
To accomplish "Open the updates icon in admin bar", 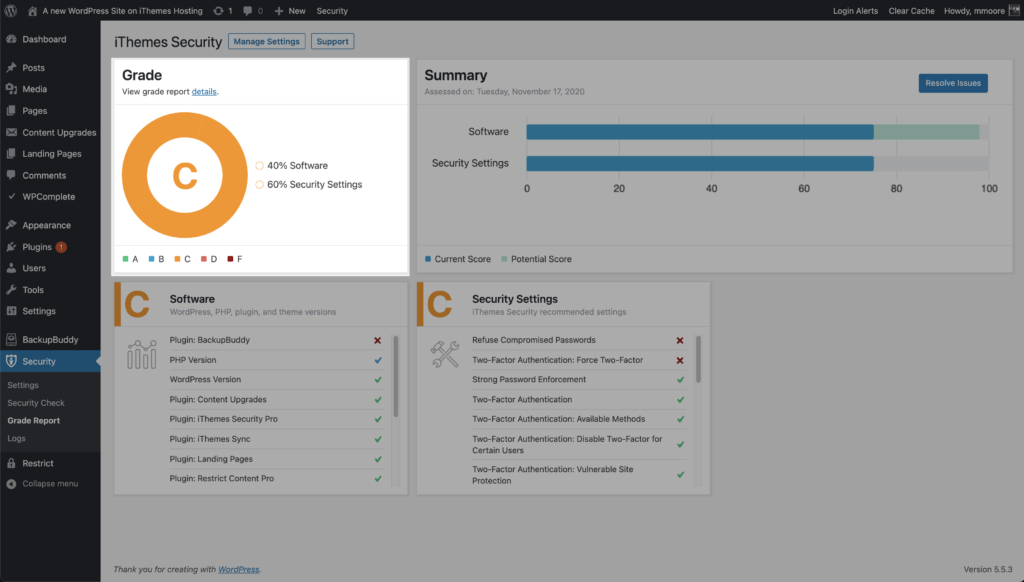I will 219,10.
